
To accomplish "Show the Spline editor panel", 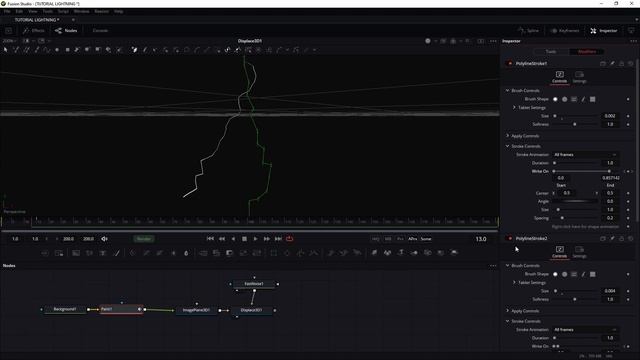I will [x=529, y=31].
